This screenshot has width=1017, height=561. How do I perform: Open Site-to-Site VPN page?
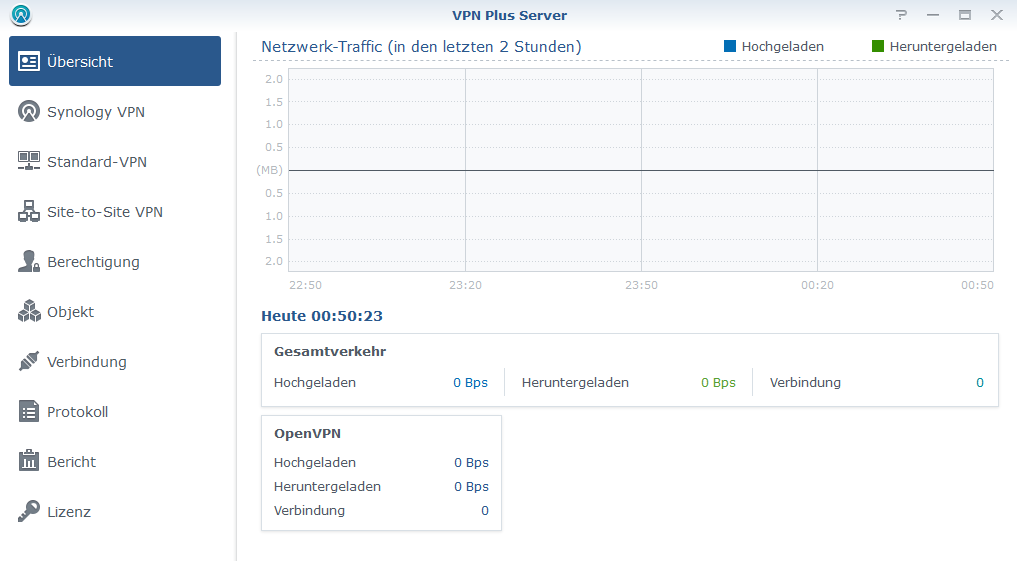[115, 211]
